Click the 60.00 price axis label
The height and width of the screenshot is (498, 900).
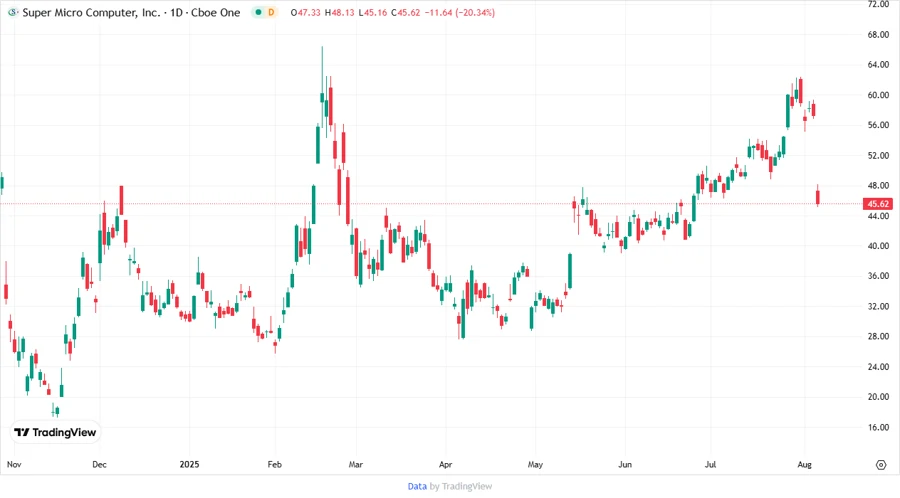(878, 95)
